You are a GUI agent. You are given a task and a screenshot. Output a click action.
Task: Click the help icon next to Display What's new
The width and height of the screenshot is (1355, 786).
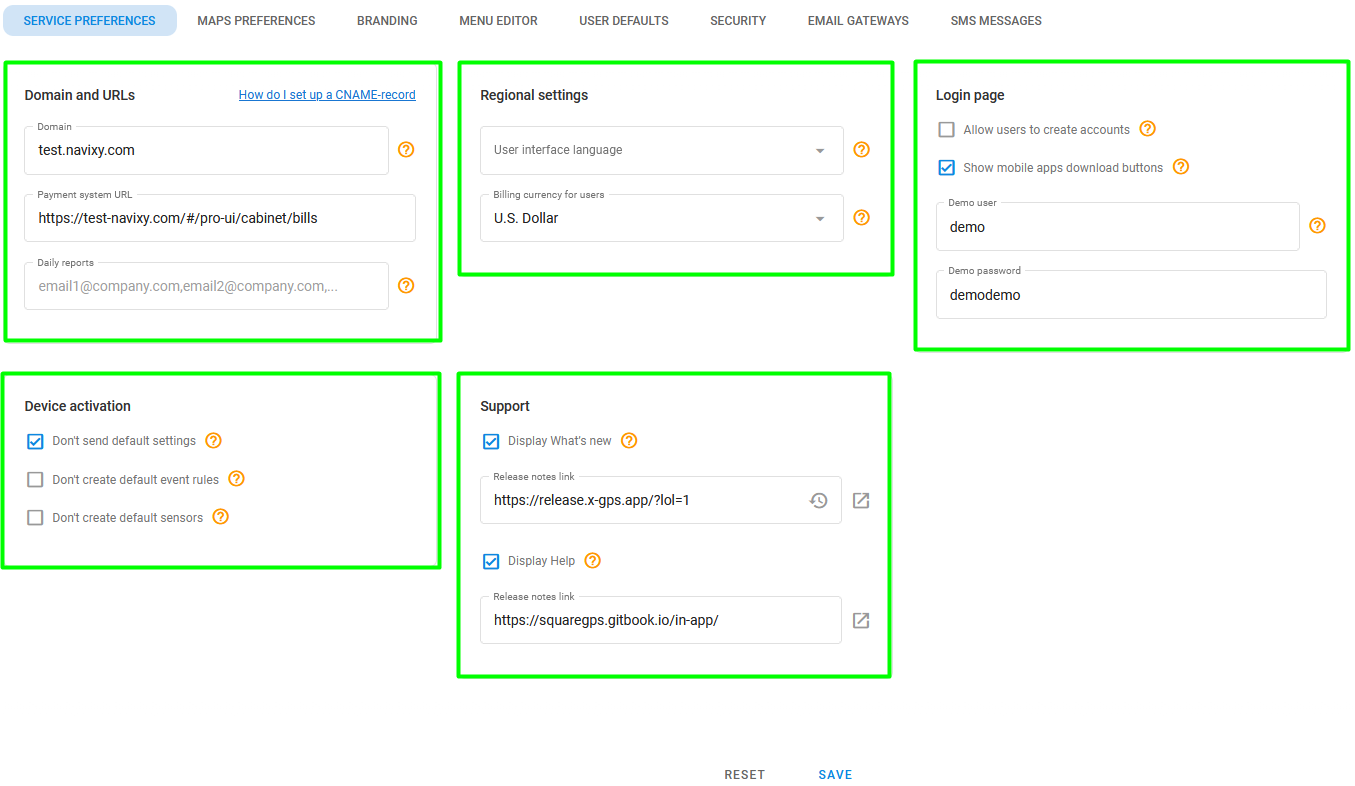629,441
